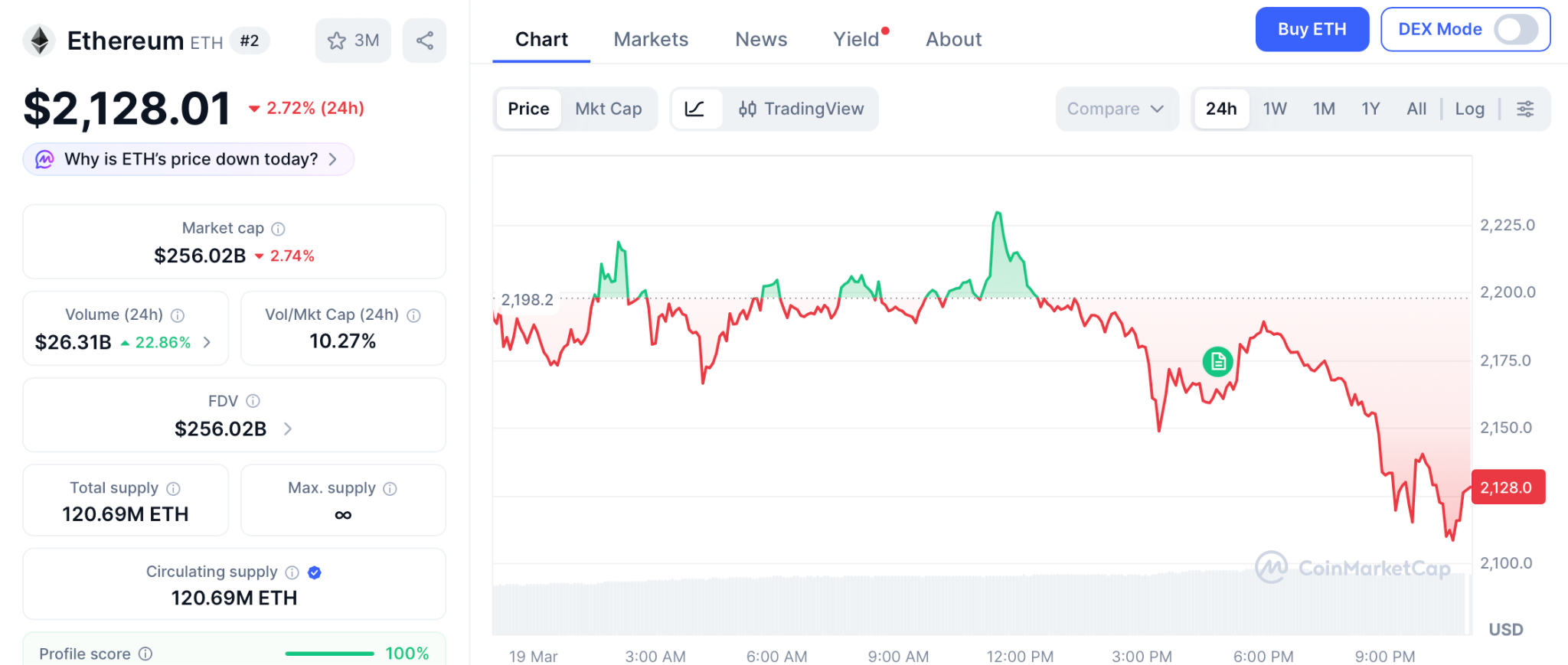Click the Market cap info icon
1568x665 pixels.
point(279,229)
